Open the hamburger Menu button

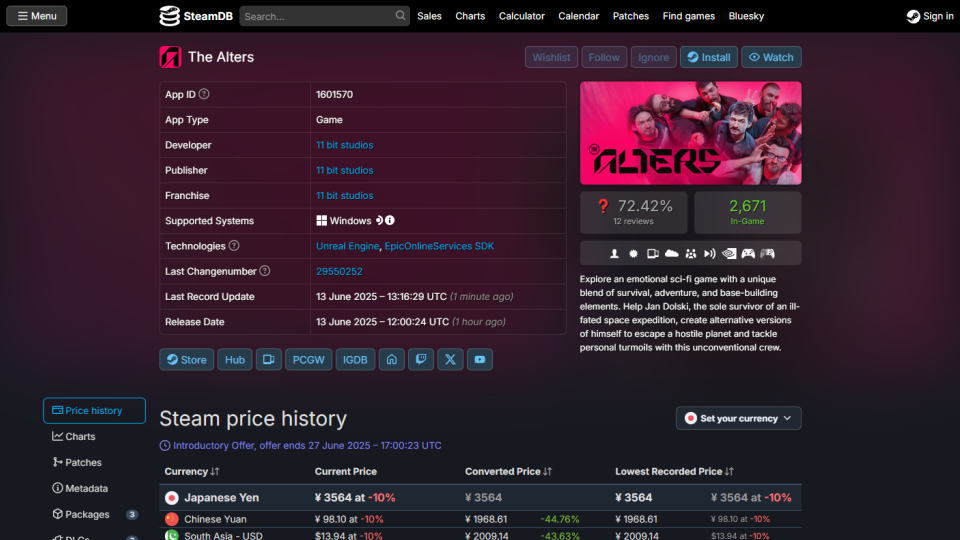tap(37, 16)
